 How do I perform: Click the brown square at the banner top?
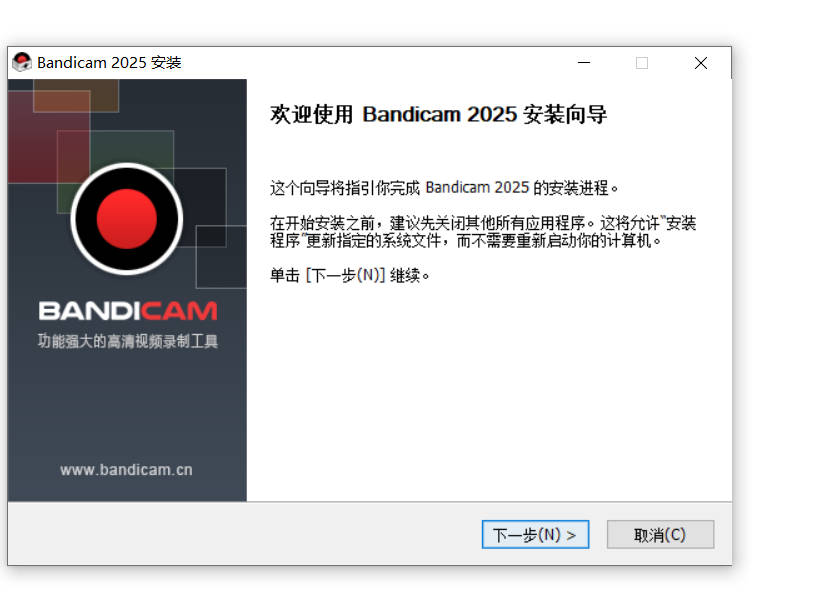(x=76, y=94)
